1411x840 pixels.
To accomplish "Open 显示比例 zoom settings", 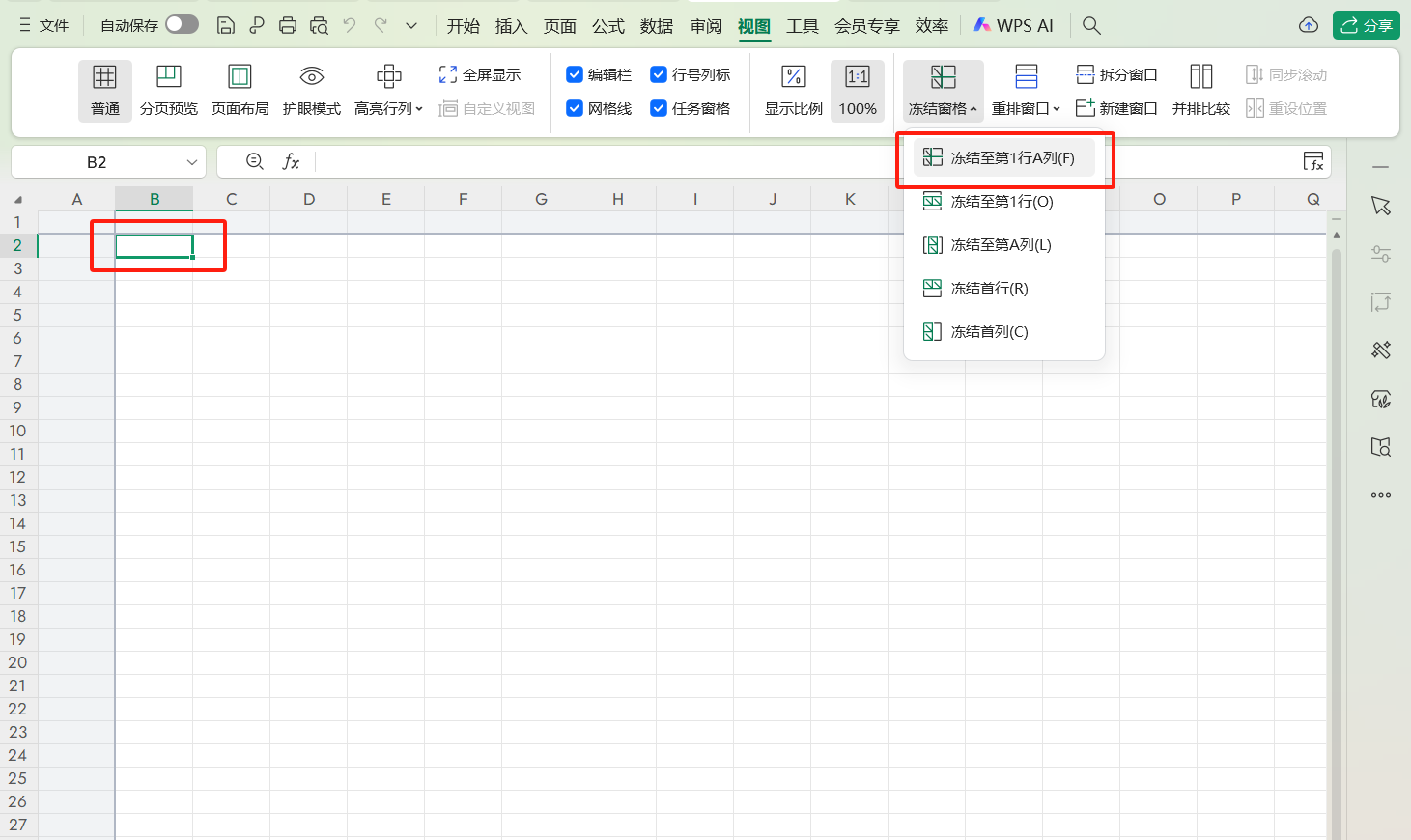I will (x=794, y=90).
